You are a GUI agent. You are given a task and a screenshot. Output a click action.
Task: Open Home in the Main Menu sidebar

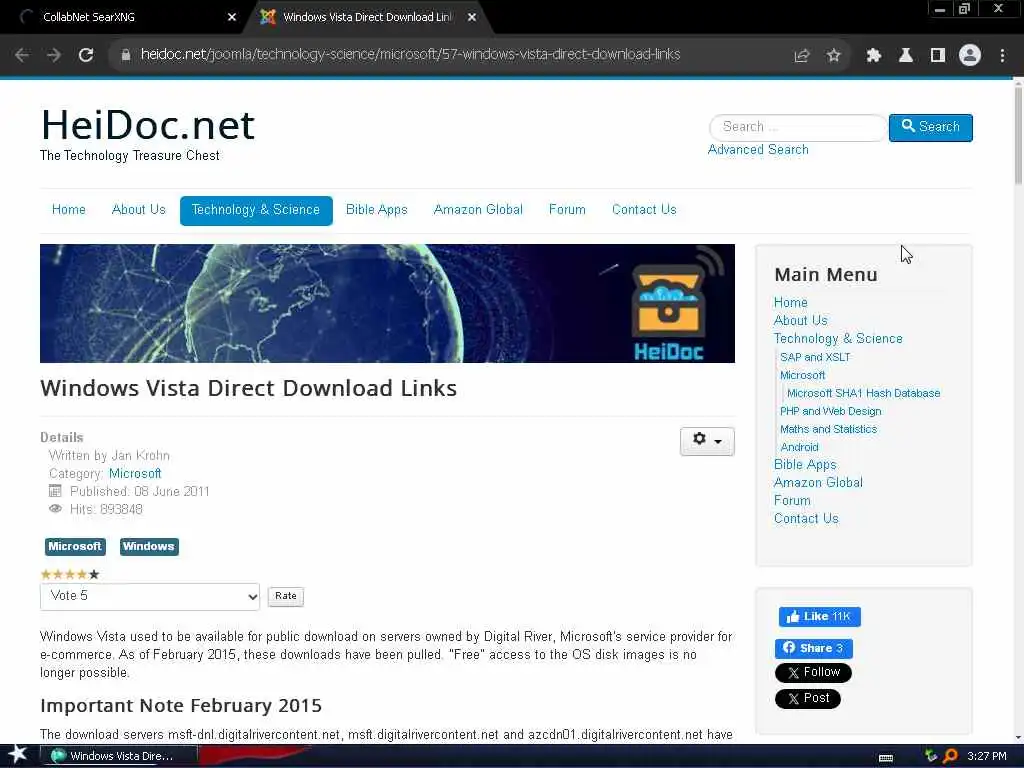tap(791, 303)
